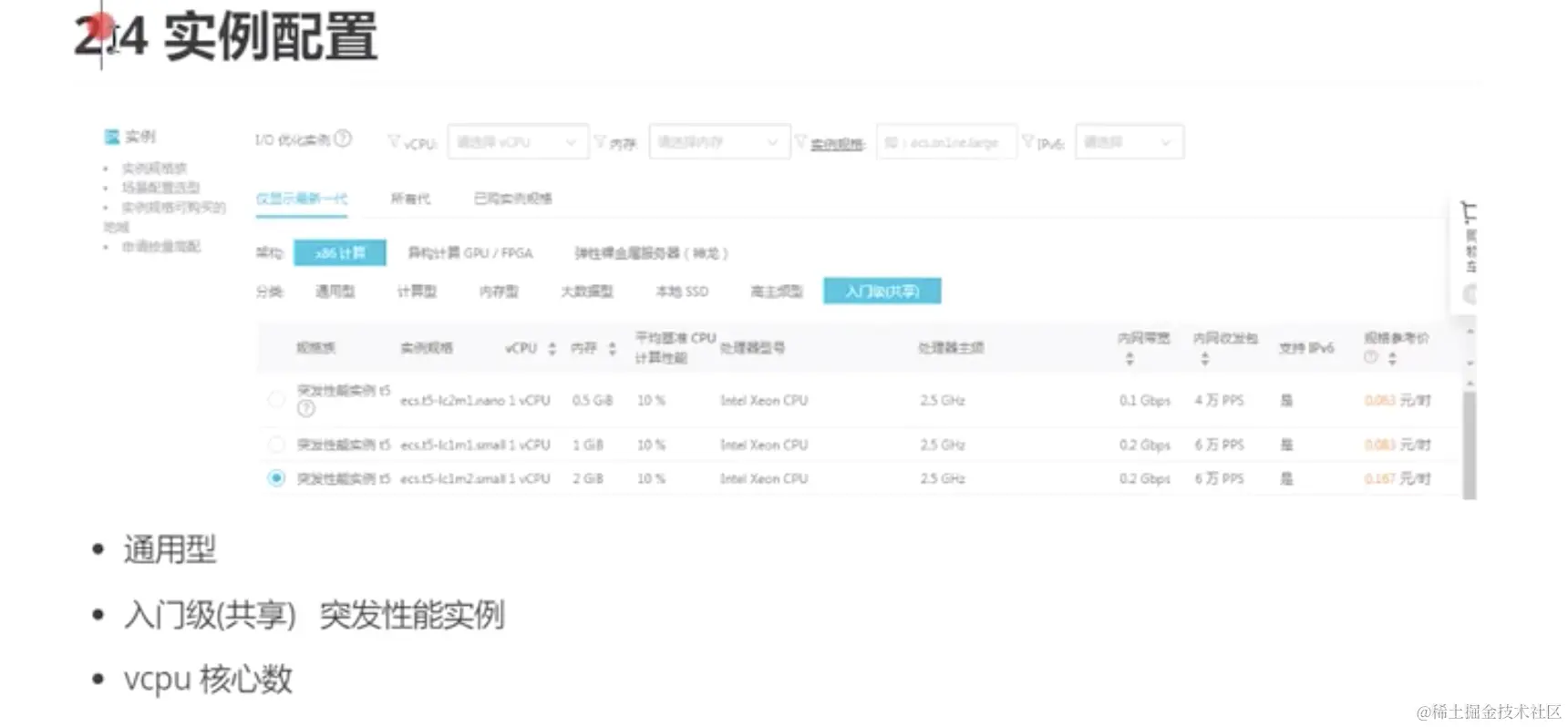Choose the 通用型 category

point(335,292)
